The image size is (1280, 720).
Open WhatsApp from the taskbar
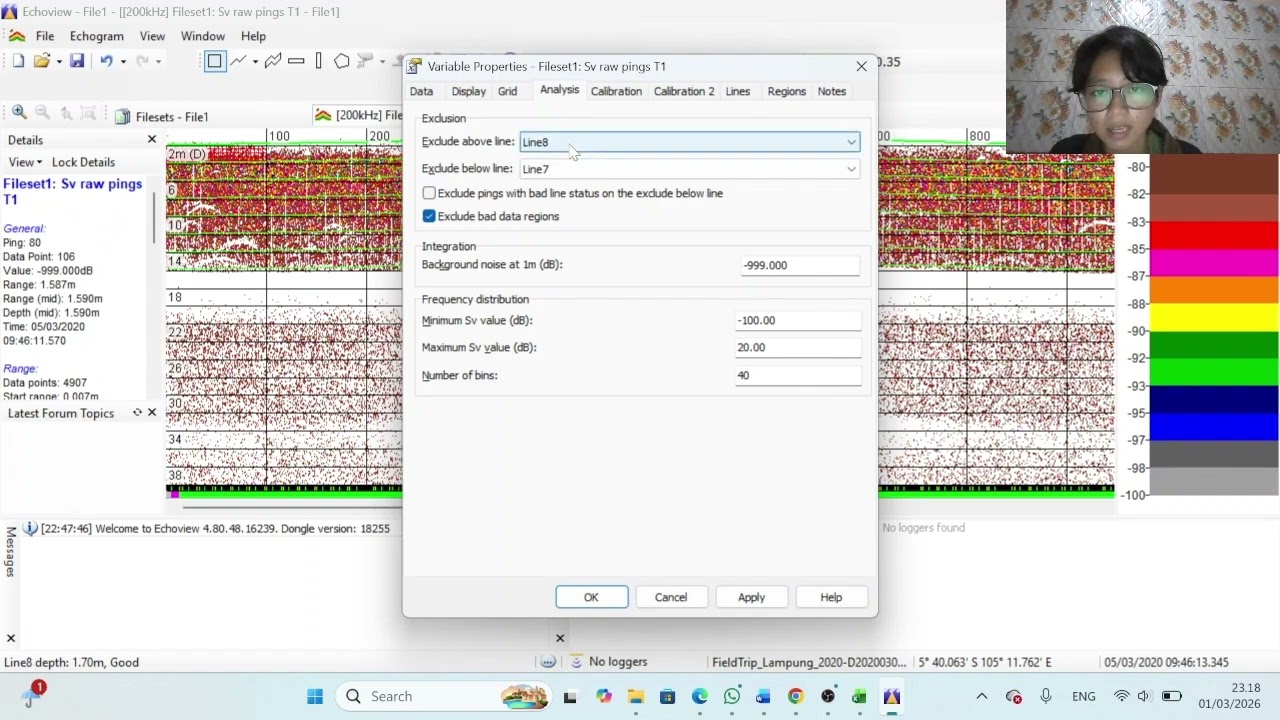point(732,696)
